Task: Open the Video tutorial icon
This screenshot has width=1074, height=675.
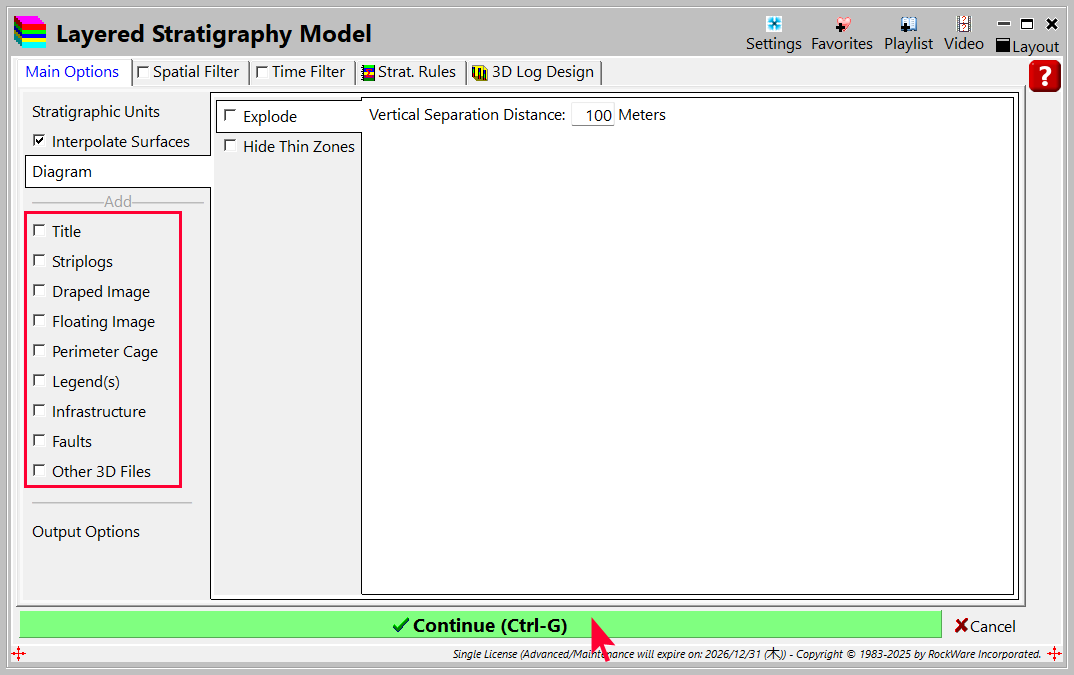Action: [963, 25]
